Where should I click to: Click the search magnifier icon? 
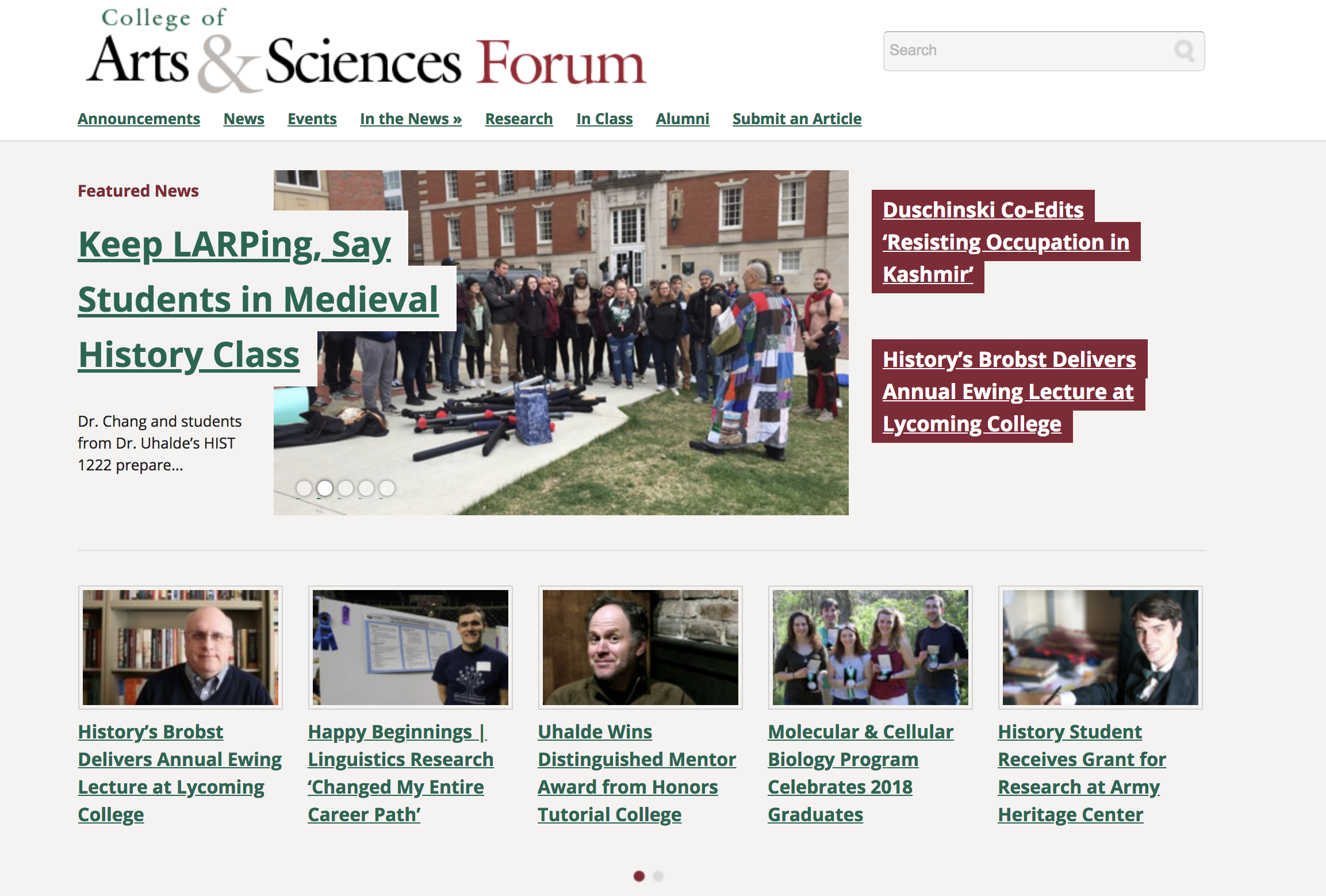pos(1185,51)
